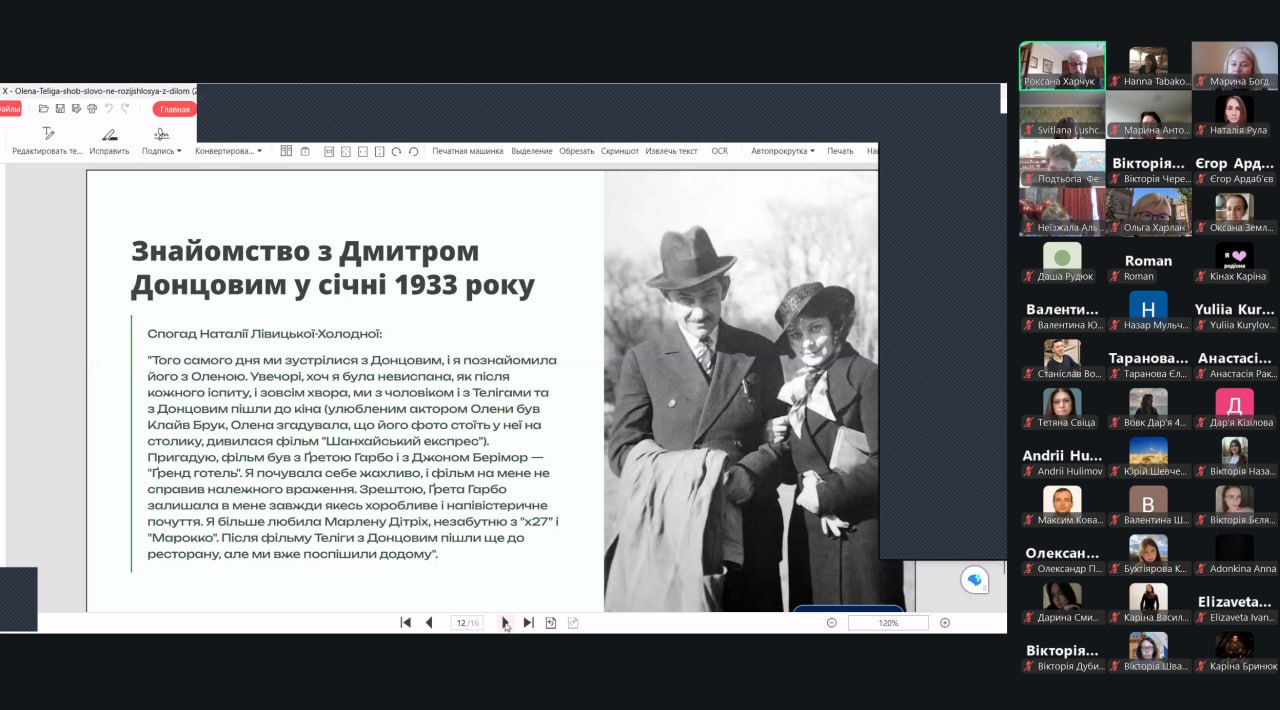The width and height of the screenshot is (1280, 710).
Task: Open the Конвертировать dropdown
Action: coord(229,151)
